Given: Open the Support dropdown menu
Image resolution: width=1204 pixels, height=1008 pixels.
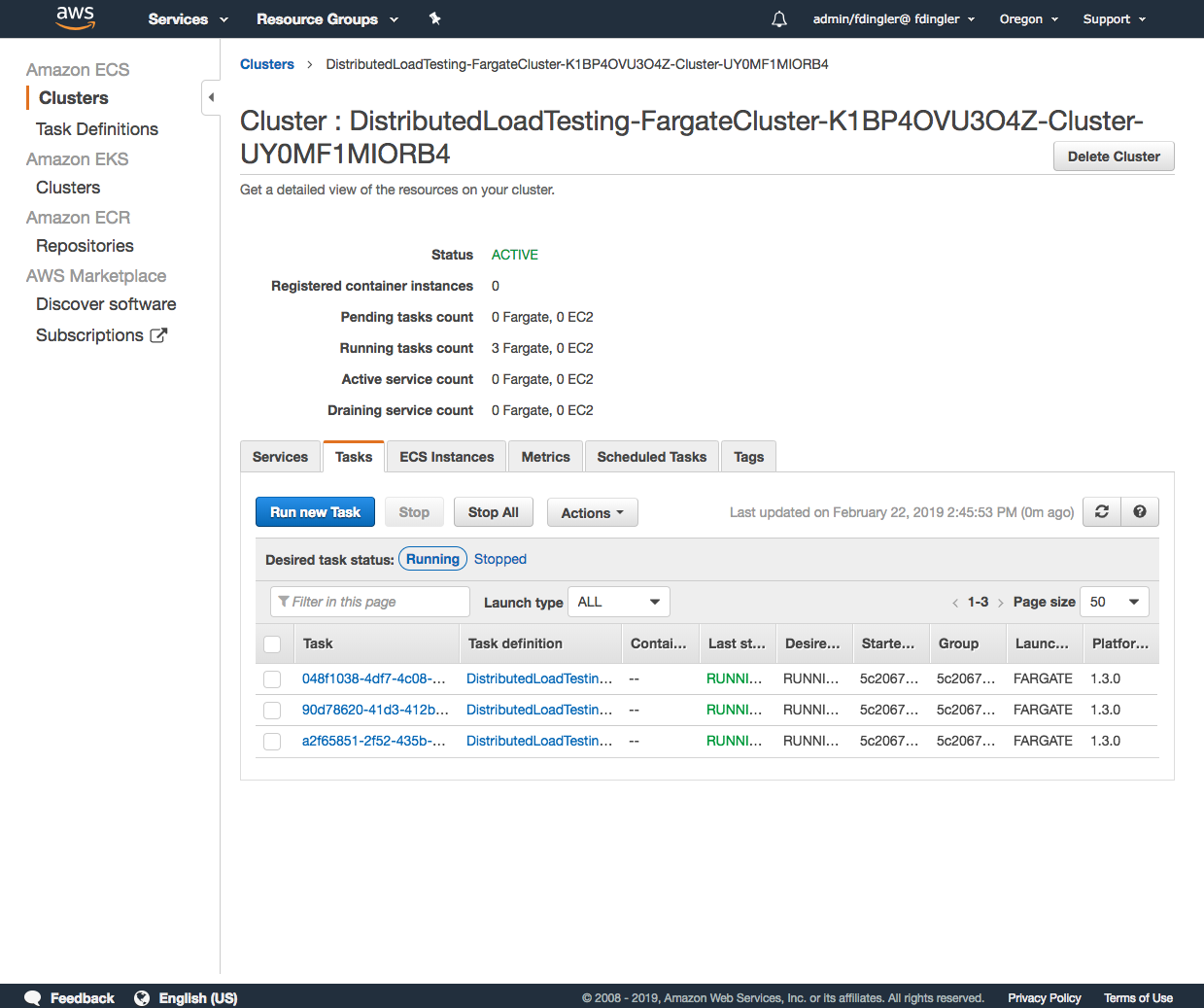Looking at the screenshot, I should [x=1115, y=19].
